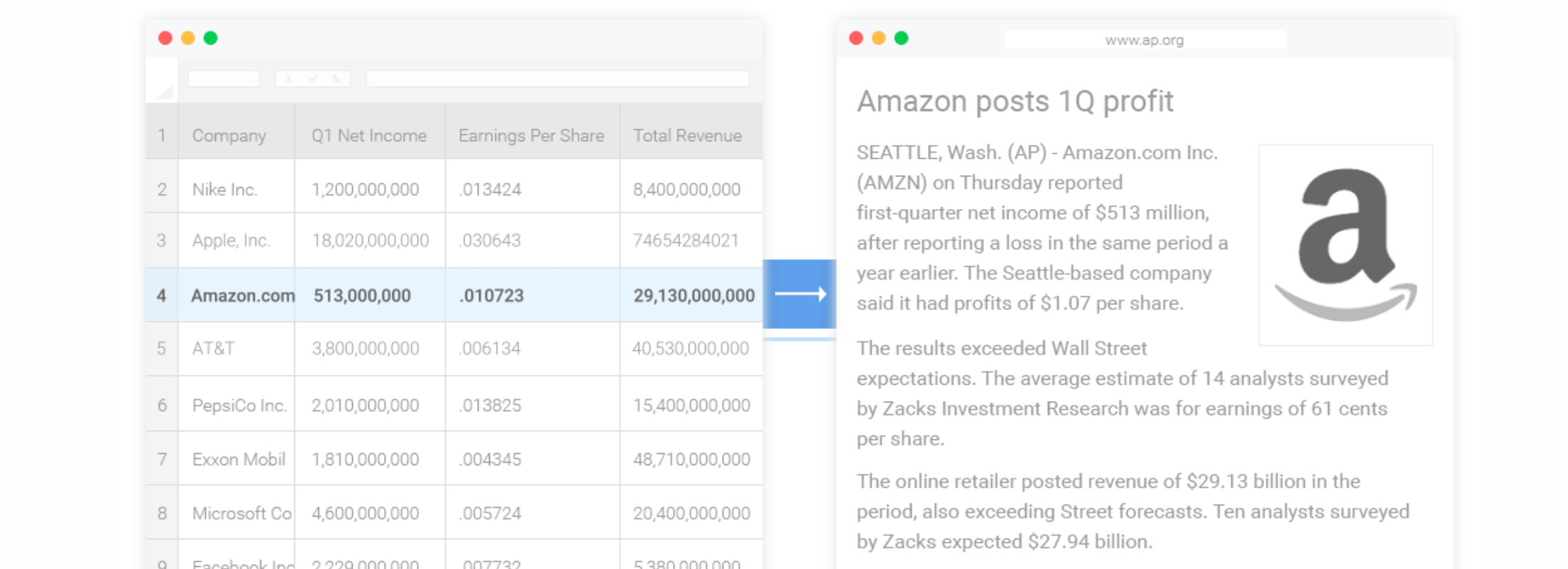Click the Q1 Net Income header cell
The height and width of the screenshot is (569, 1568).
pyautogui.click(x=370, y=132)
